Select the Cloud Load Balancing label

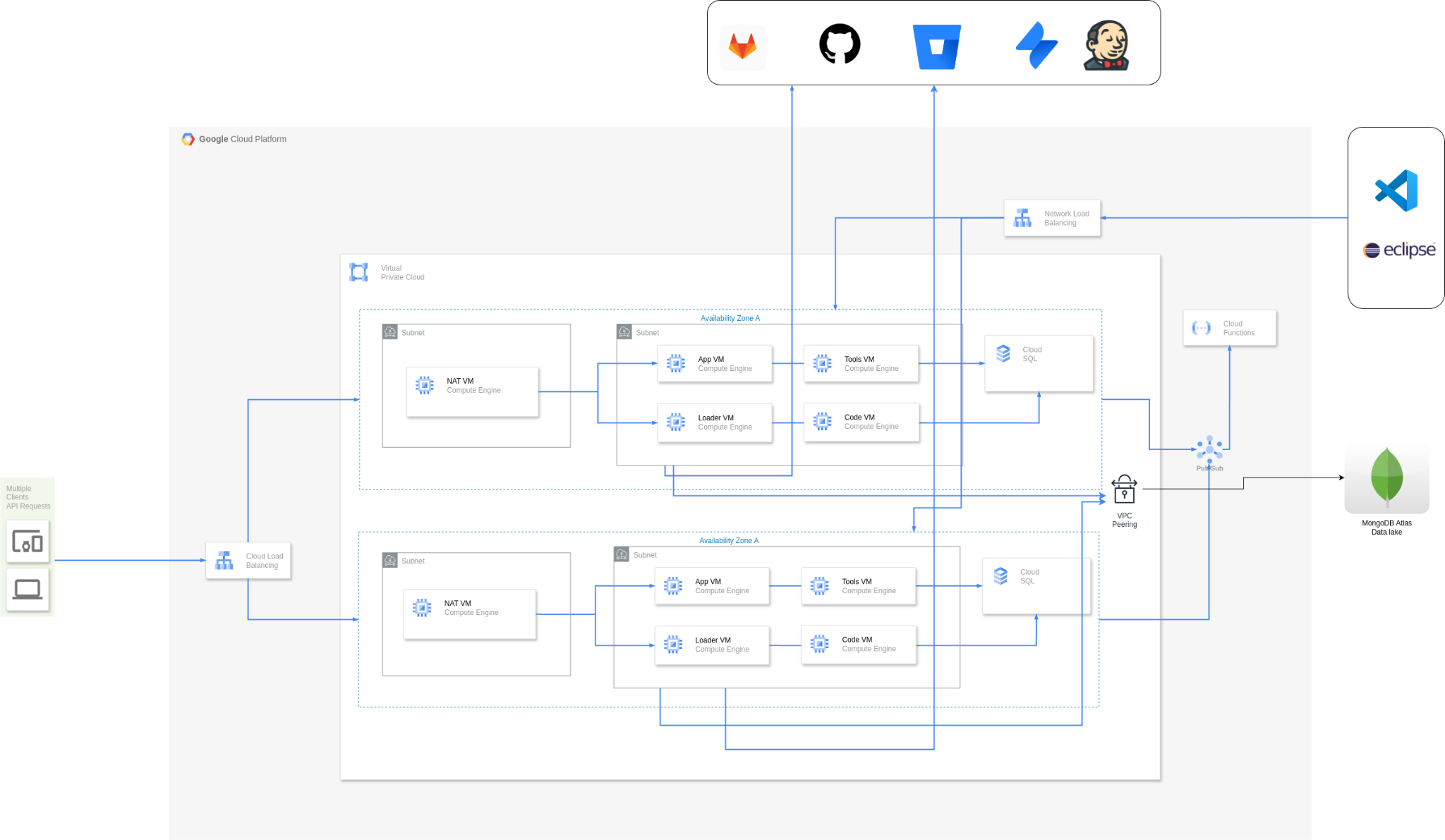[265, 561]
